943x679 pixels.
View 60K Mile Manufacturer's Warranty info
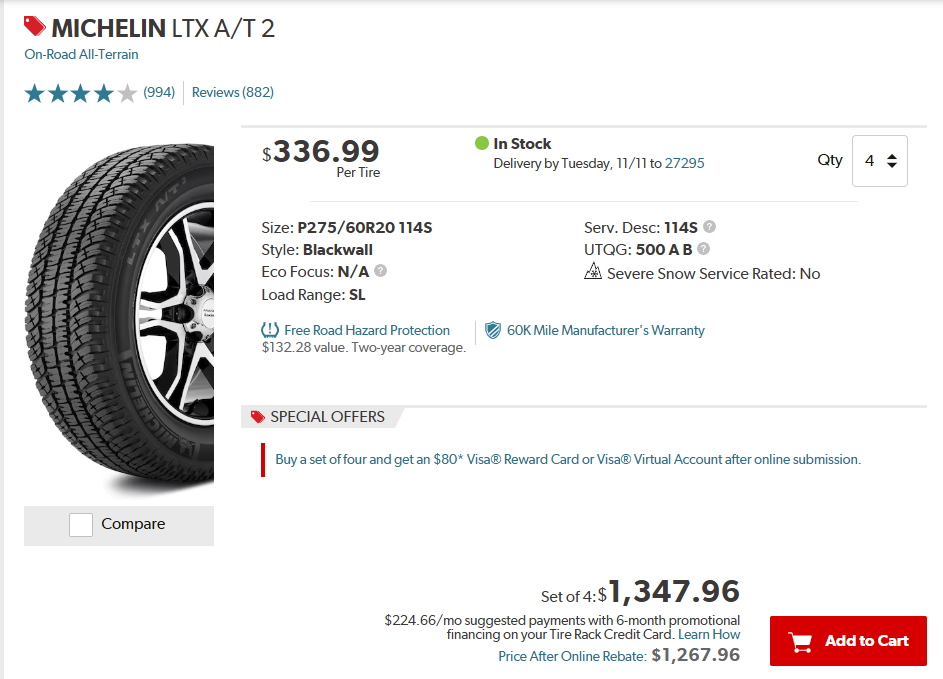click(606, 330)
